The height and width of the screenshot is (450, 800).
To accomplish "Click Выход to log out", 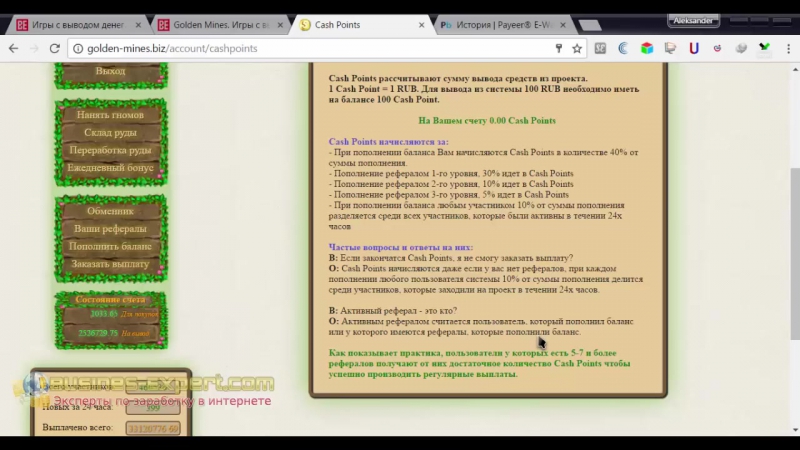I will [x=110, y=71].
